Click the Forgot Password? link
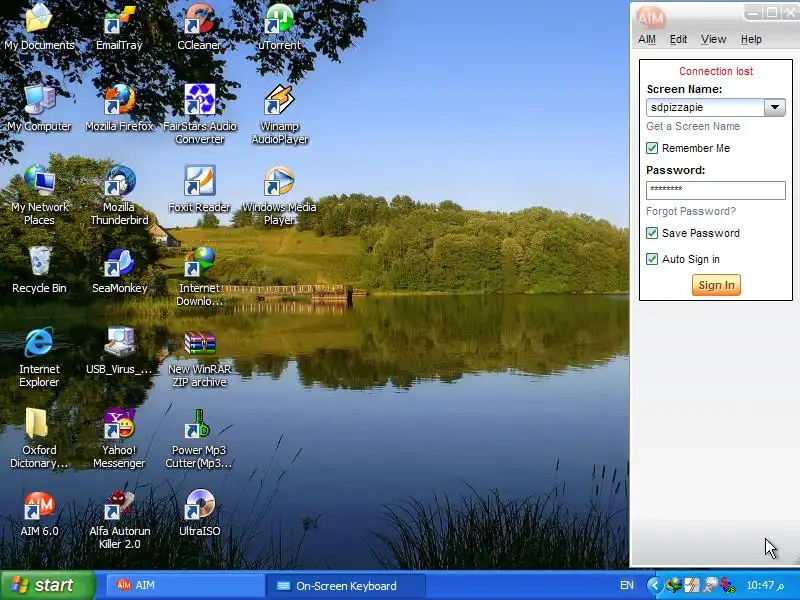This screenshot has width=800, height=600. [691, 211]
